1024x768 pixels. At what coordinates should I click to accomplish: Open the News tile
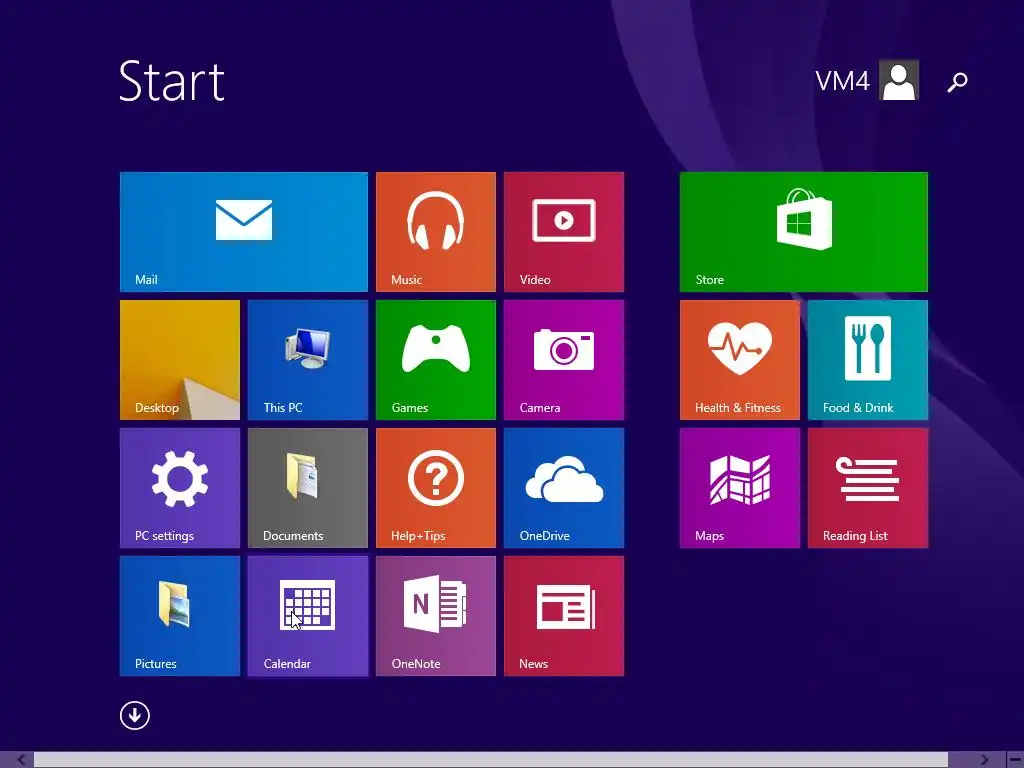564,616
